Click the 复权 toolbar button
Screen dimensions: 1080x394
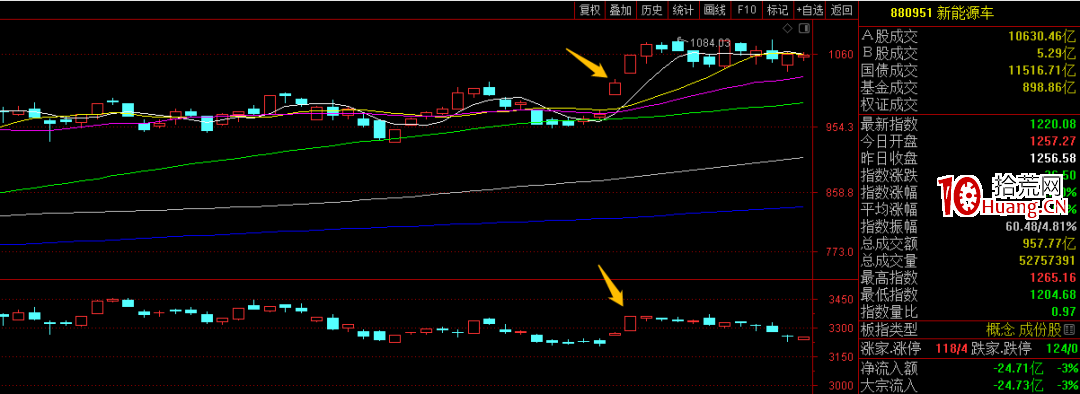[x=590, y=10]
